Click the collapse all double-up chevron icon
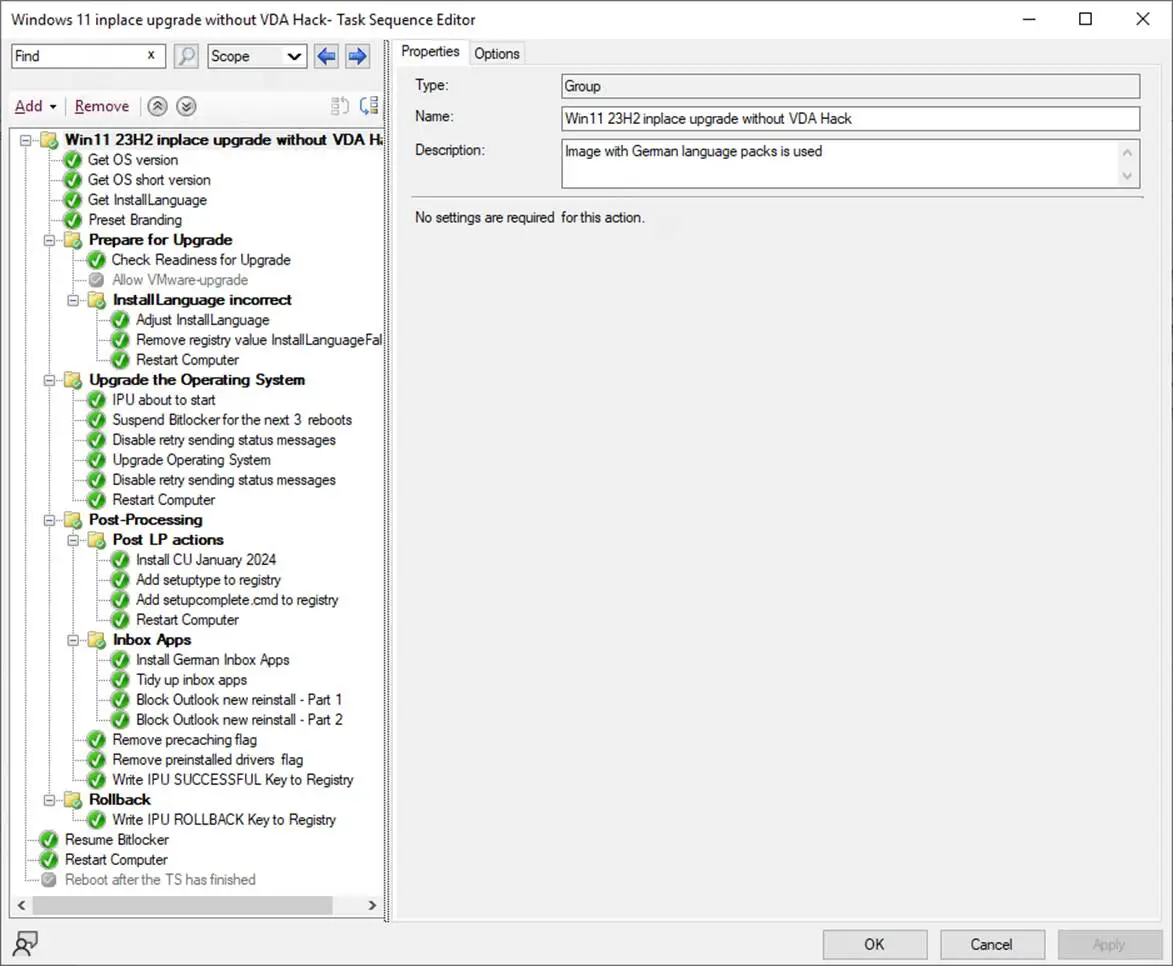This screenshot has width=1173, height=966. click(x=157, y=106)
